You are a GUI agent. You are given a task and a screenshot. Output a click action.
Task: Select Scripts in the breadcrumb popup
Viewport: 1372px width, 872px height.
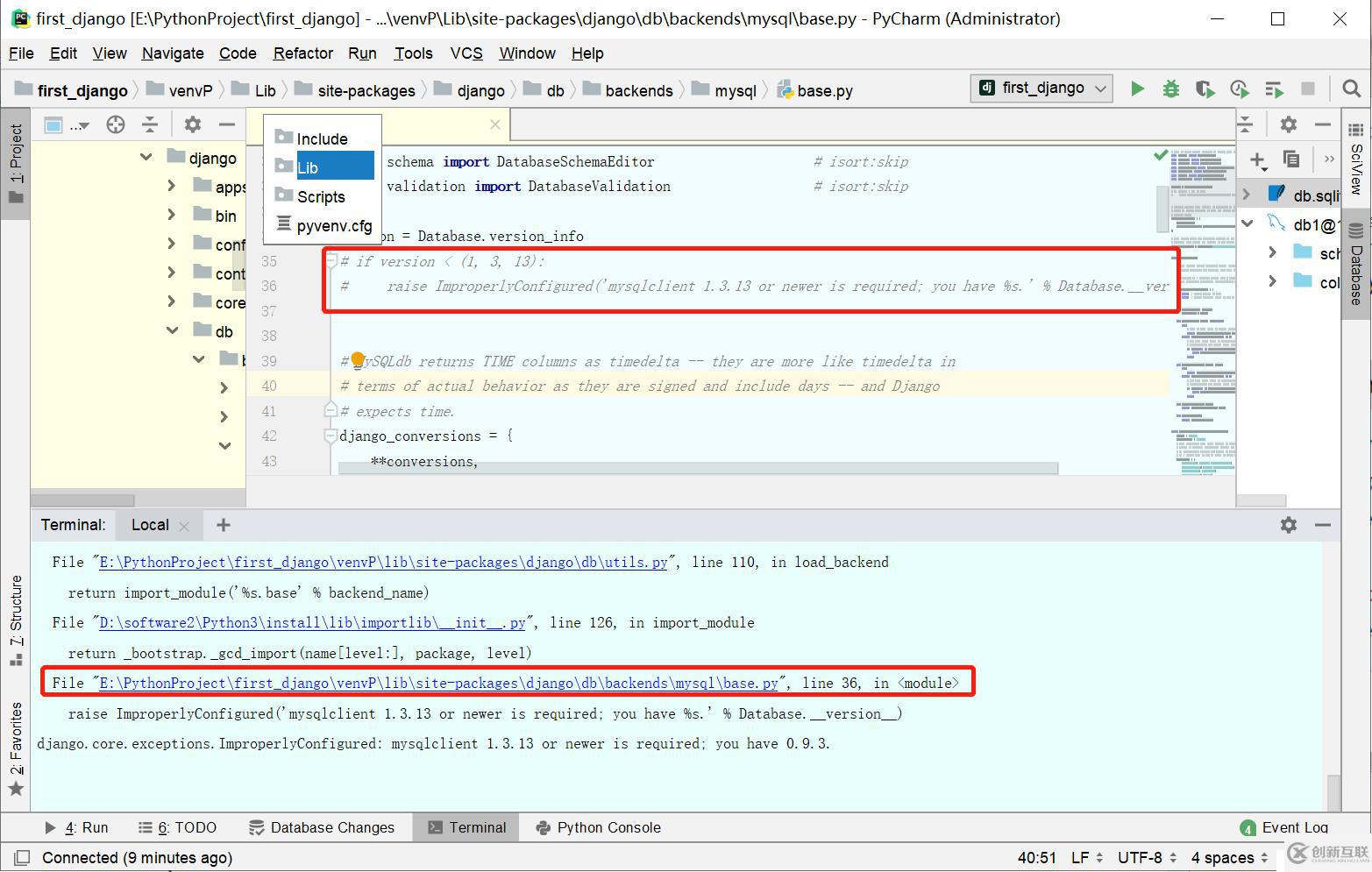tap(321, 196)
